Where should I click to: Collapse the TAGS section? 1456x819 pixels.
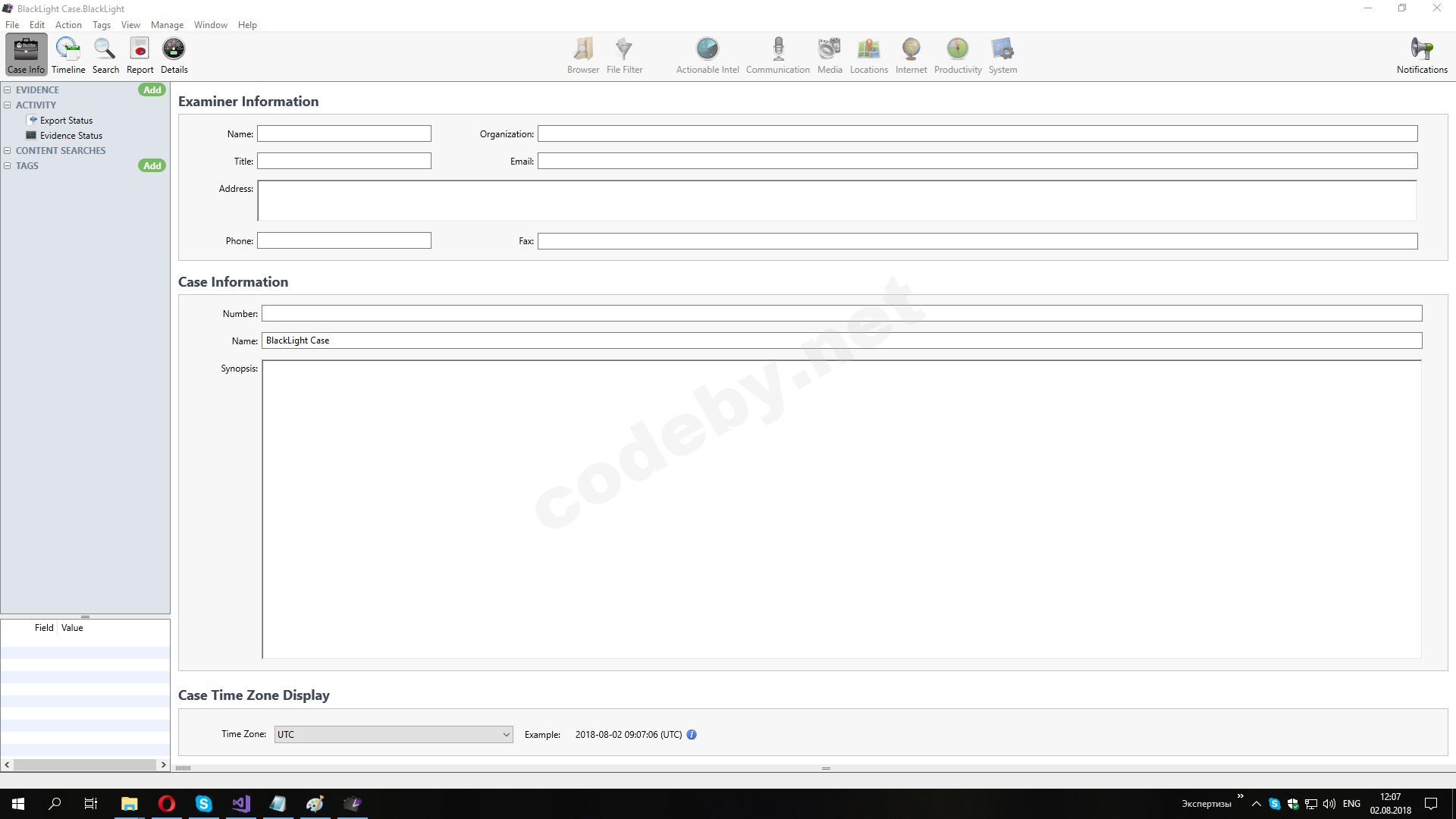click(x=8, y=166)
